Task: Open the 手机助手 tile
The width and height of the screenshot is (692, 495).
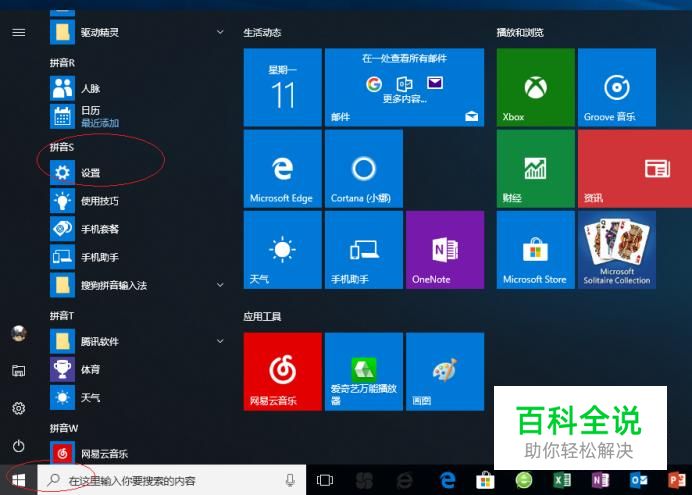Action: pos(364,250)
